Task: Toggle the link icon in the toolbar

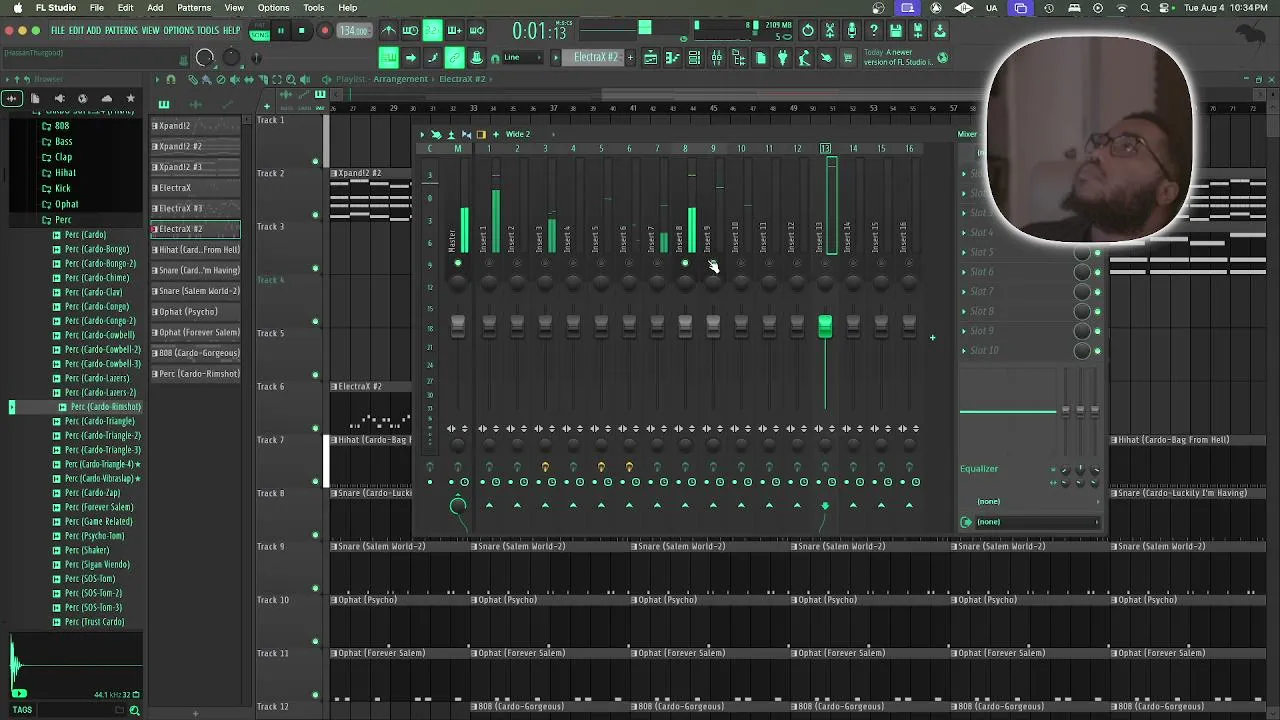Action: [455, 58]
